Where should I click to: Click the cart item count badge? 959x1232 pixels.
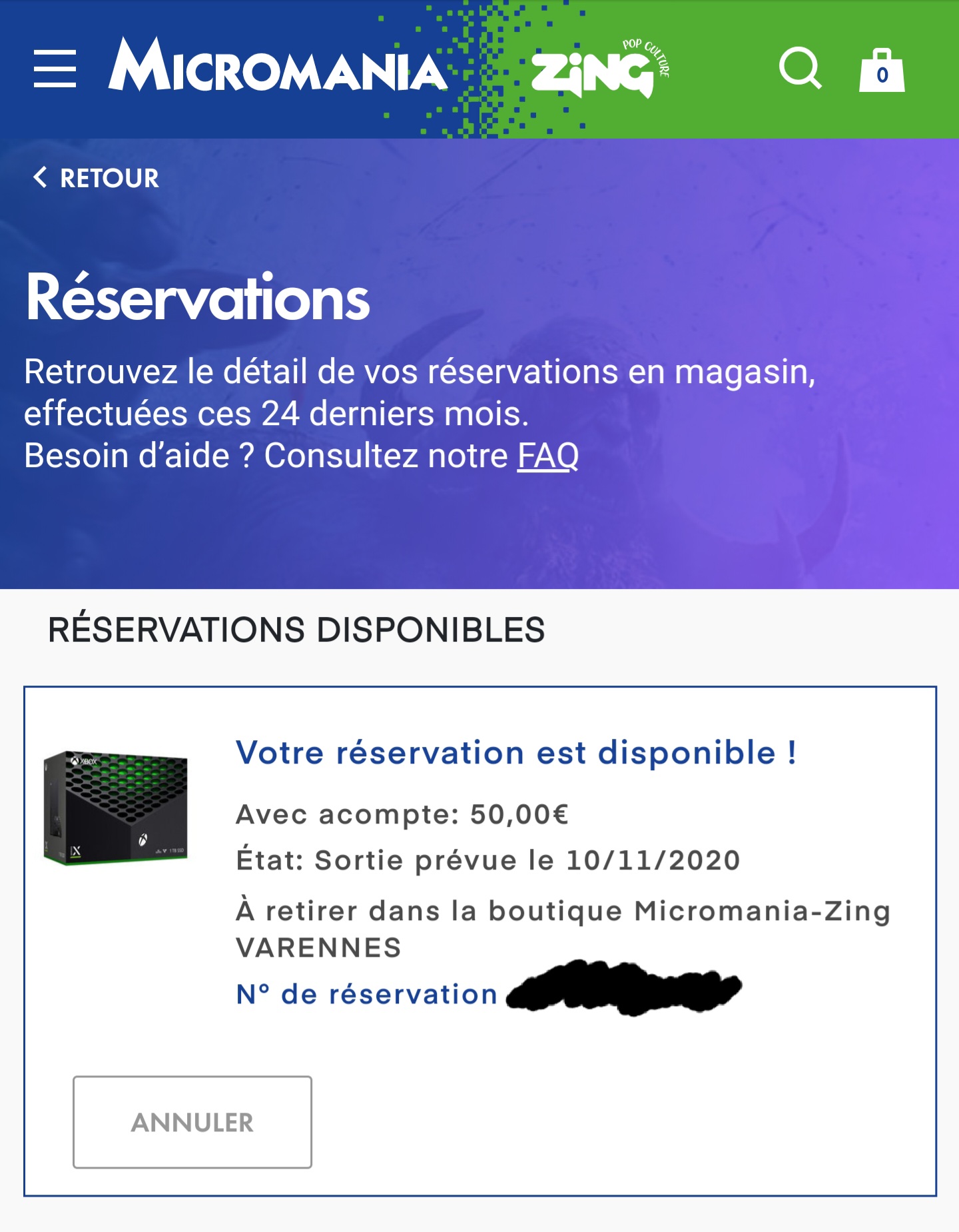882,75
